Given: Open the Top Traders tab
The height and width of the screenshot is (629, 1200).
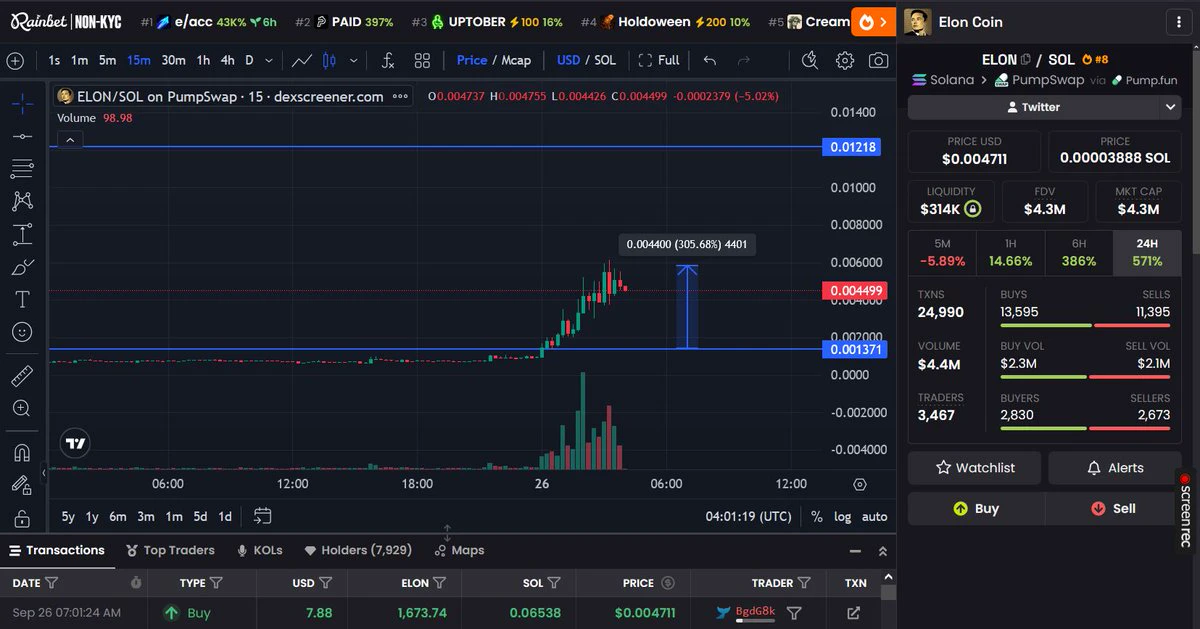Looking at the screenshot, I should (x=171, y=550).
